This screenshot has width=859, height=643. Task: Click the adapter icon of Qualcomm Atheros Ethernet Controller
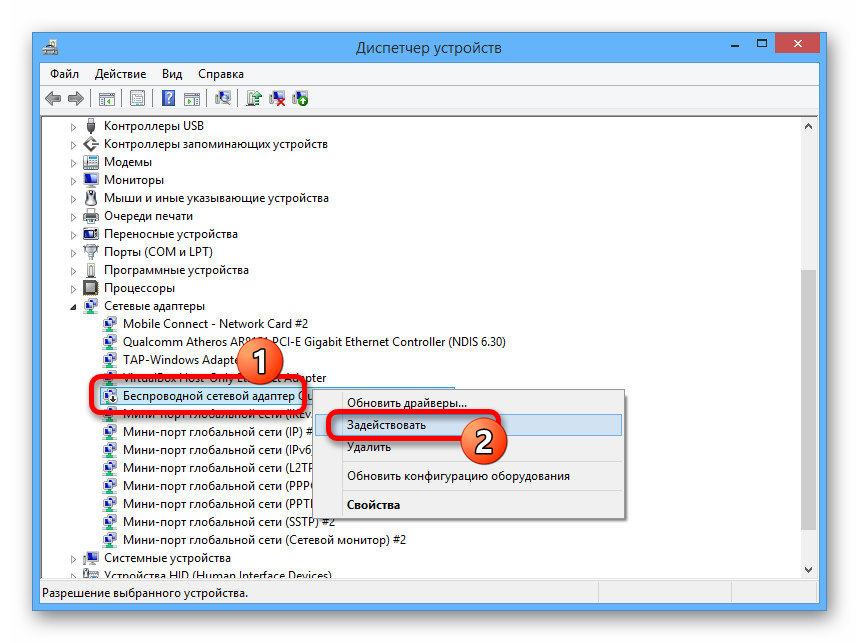tap(110, 342)
